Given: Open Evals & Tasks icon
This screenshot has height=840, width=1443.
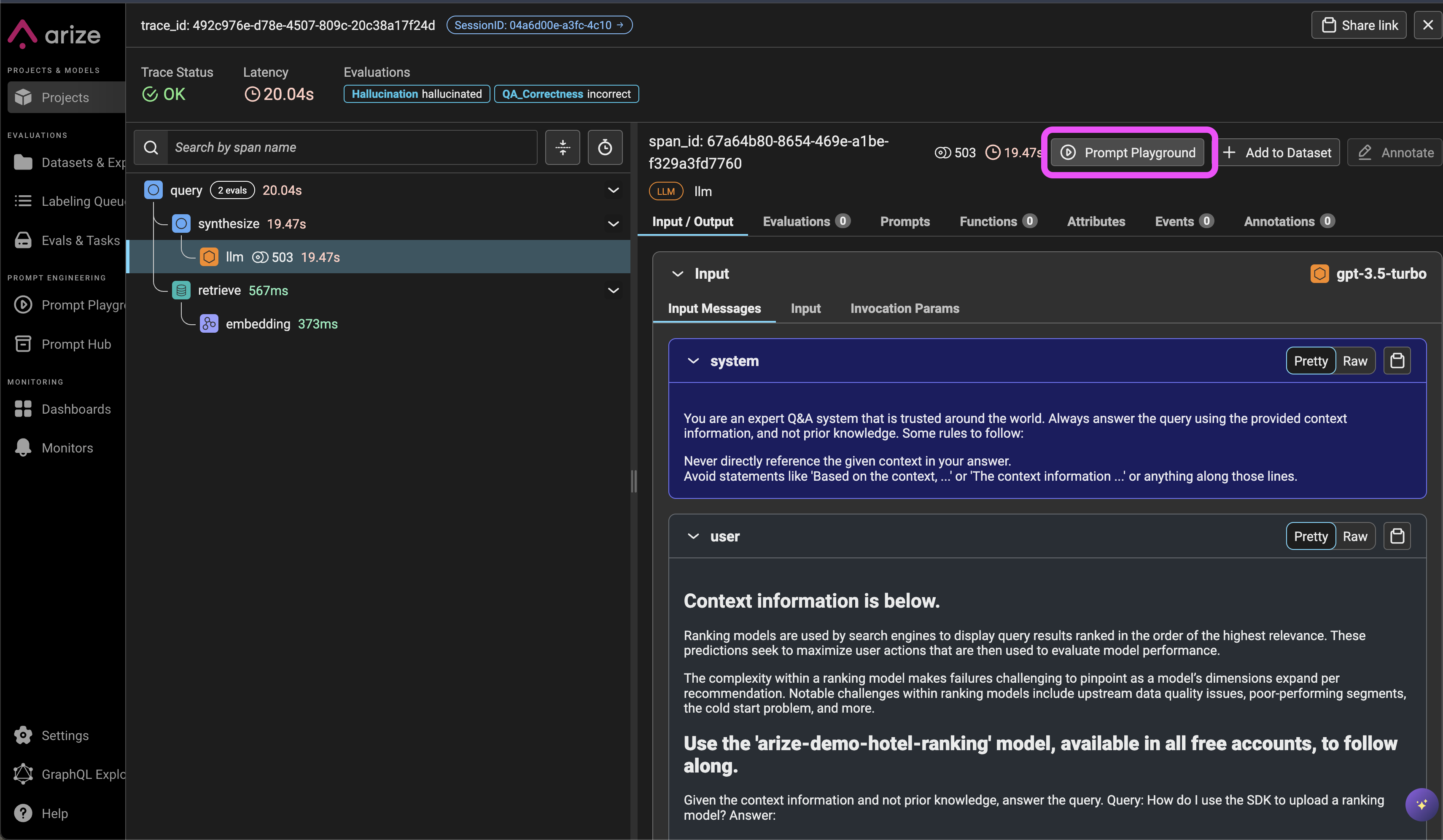Looking at the screenshot, I should click(x=23, y=240).
